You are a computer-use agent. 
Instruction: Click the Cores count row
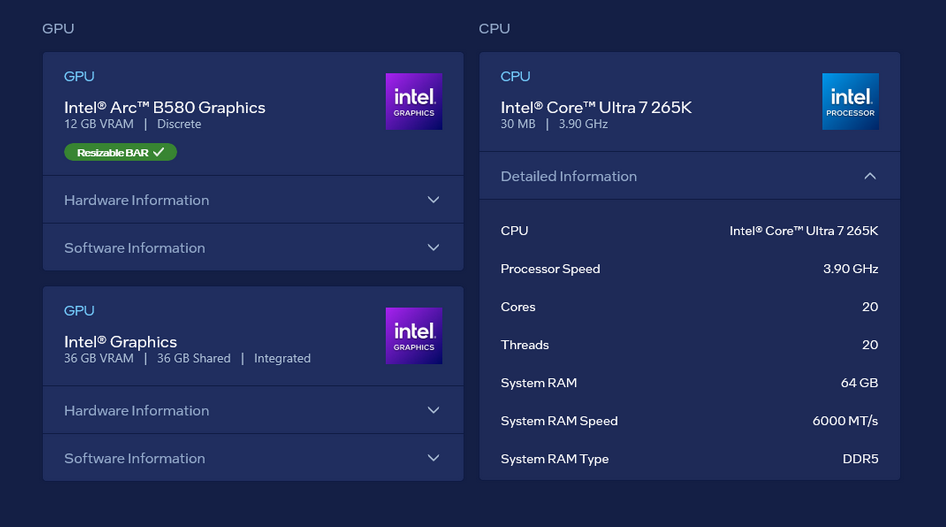(689, 307)
